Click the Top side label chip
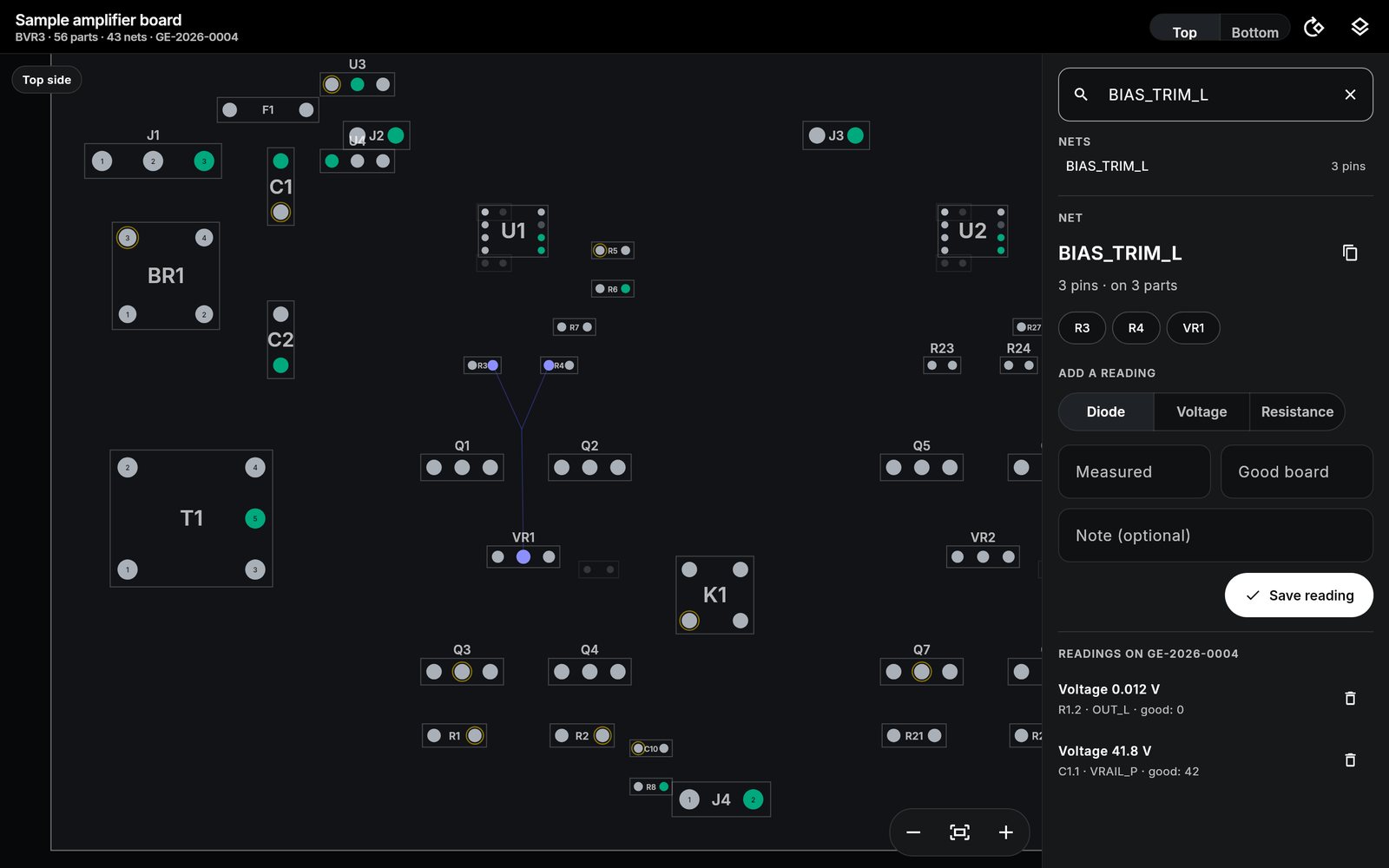The image size is (1389, 868). 47,80
